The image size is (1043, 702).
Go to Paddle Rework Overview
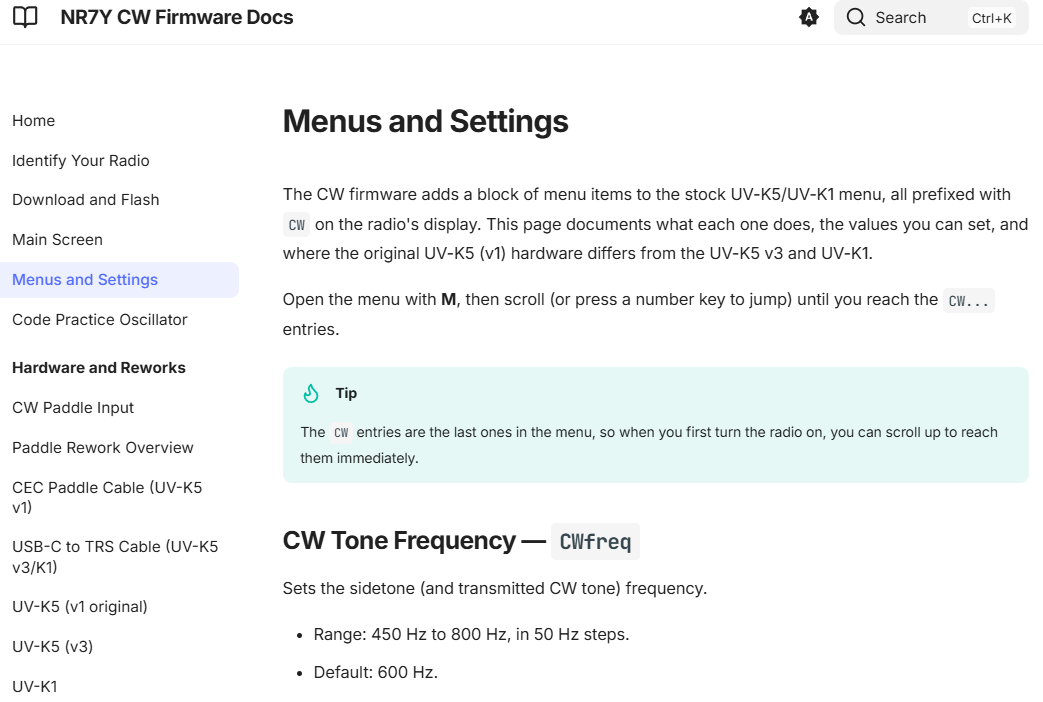(x=102, y=447)
